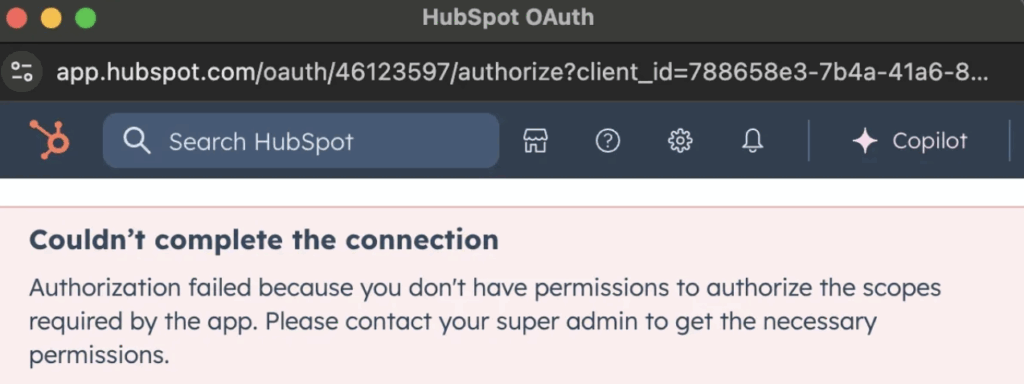Open the Help question mark icon
Image resolution: width=1024 pixels, height=384 pixels.
[x=608, y=140]
